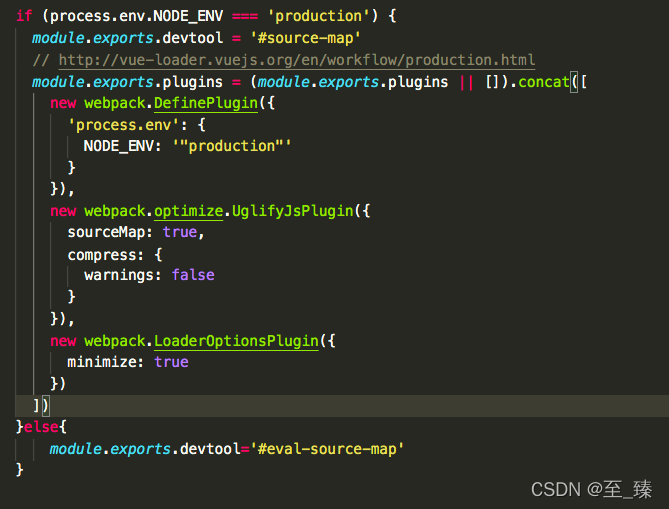This screenshot has height=509, width=669.
Task: Click new keyword before webpack.optimize
Action: [63, 211]
